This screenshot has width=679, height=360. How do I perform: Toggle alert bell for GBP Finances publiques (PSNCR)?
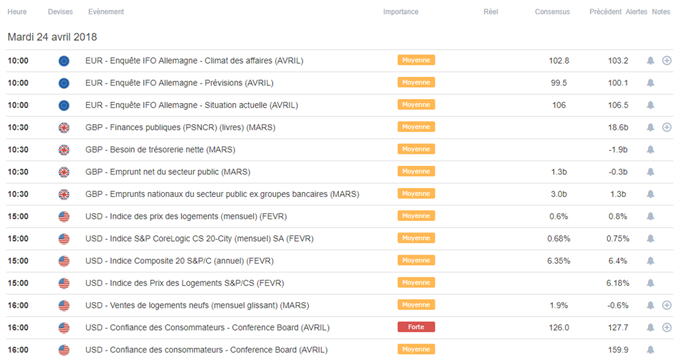(650, 127)
